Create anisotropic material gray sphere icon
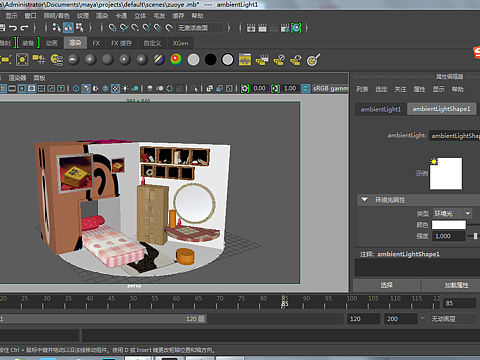 pyautogui.click(x=73, y=60)
